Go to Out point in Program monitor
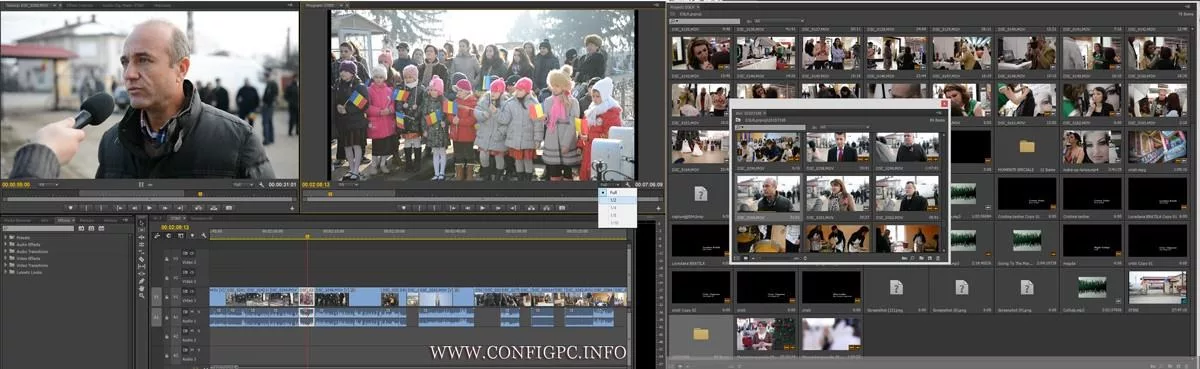This screenshot has width=1200, height=369. (513, 207)
